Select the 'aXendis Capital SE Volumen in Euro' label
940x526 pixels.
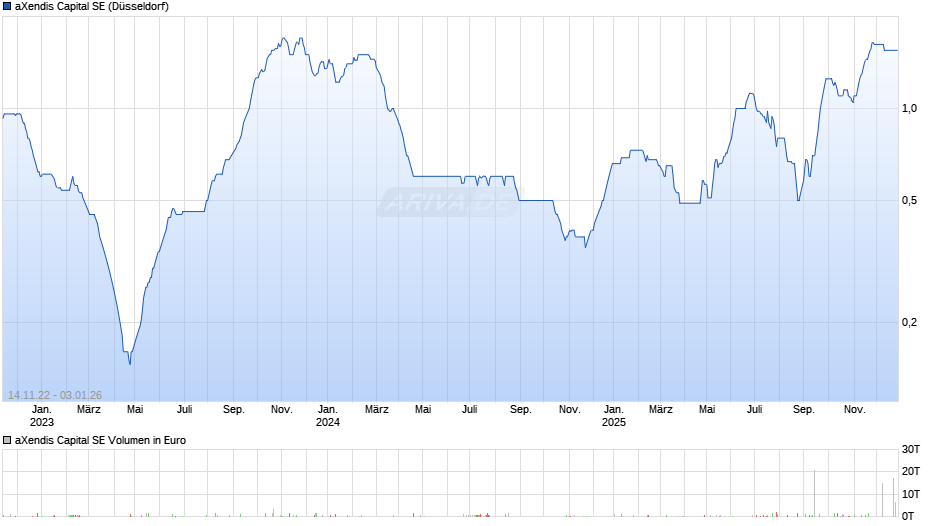click(100, 440)
